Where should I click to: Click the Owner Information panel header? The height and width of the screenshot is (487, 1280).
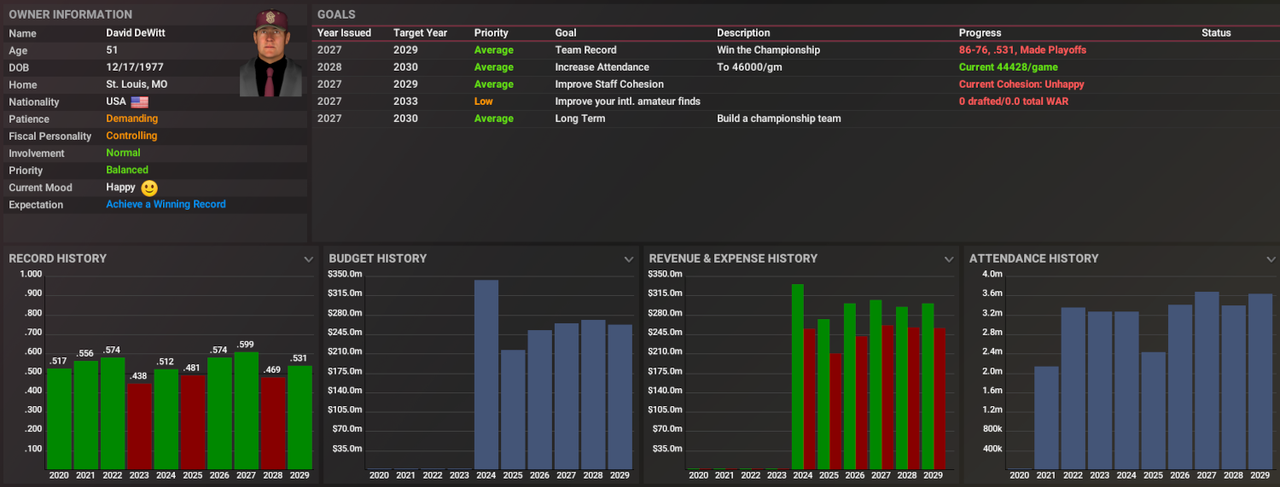click(x=70, y=15)
